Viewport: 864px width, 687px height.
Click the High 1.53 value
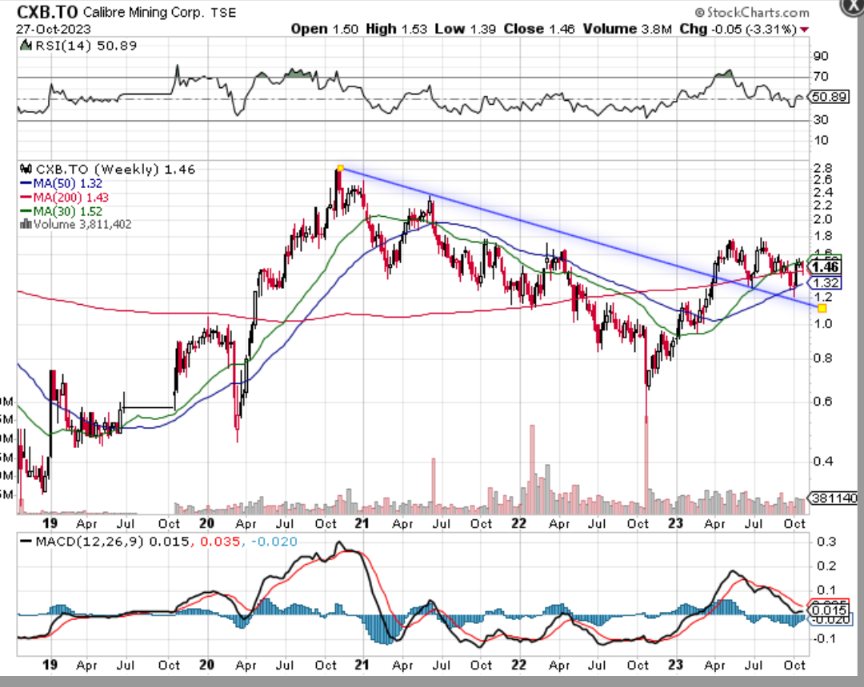pyautogui.click(x=396, y=29)
